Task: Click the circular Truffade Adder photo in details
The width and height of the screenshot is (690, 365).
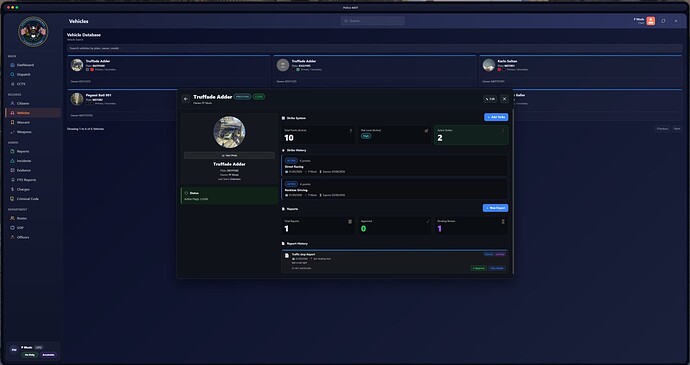Action: pyautogui.click(x=229, y=132)
